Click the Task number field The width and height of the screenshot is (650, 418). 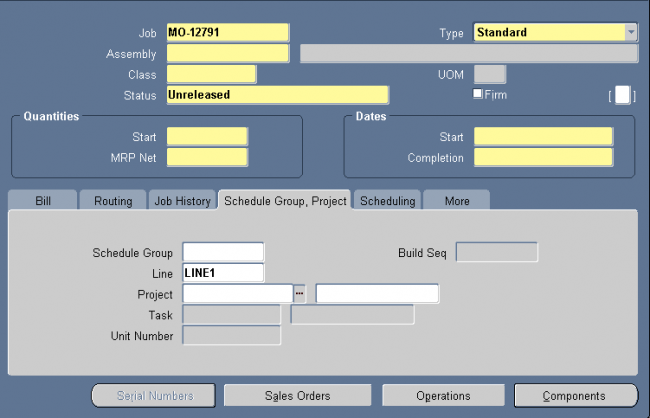click(231, 315)
